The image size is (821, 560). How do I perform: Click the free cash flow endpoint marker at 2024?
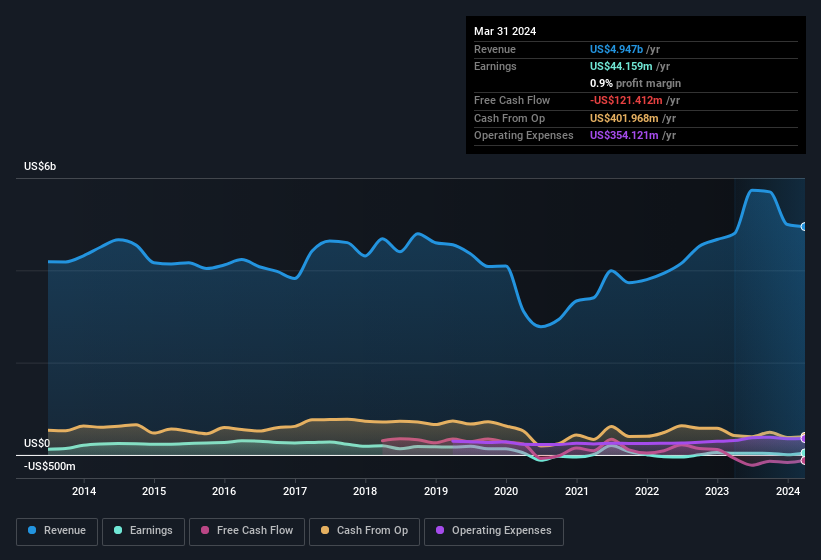[804, 461]
